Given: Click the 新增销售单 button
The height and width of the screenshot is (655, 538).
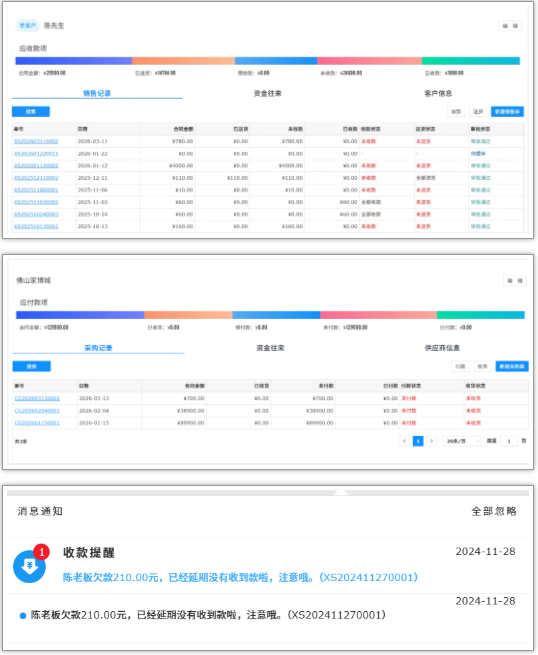Looking at the screenshot, I should 507,112.
